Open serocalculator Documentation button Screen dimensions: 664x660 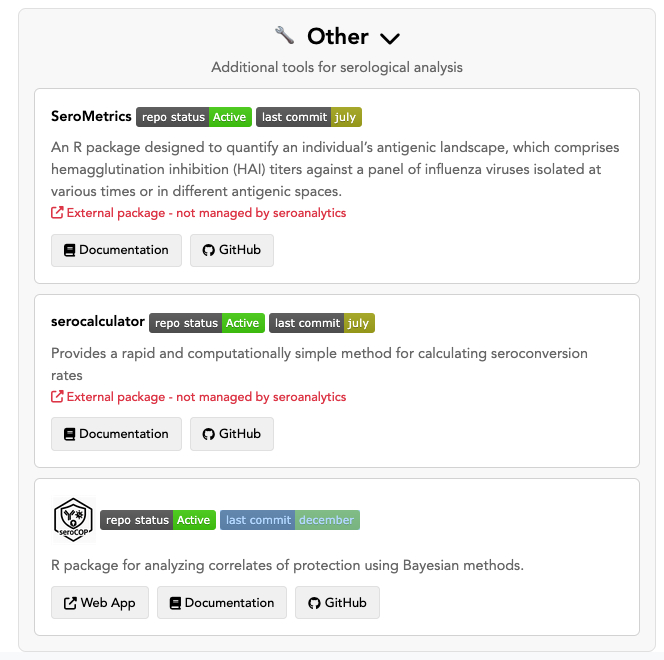coord(116,434)
